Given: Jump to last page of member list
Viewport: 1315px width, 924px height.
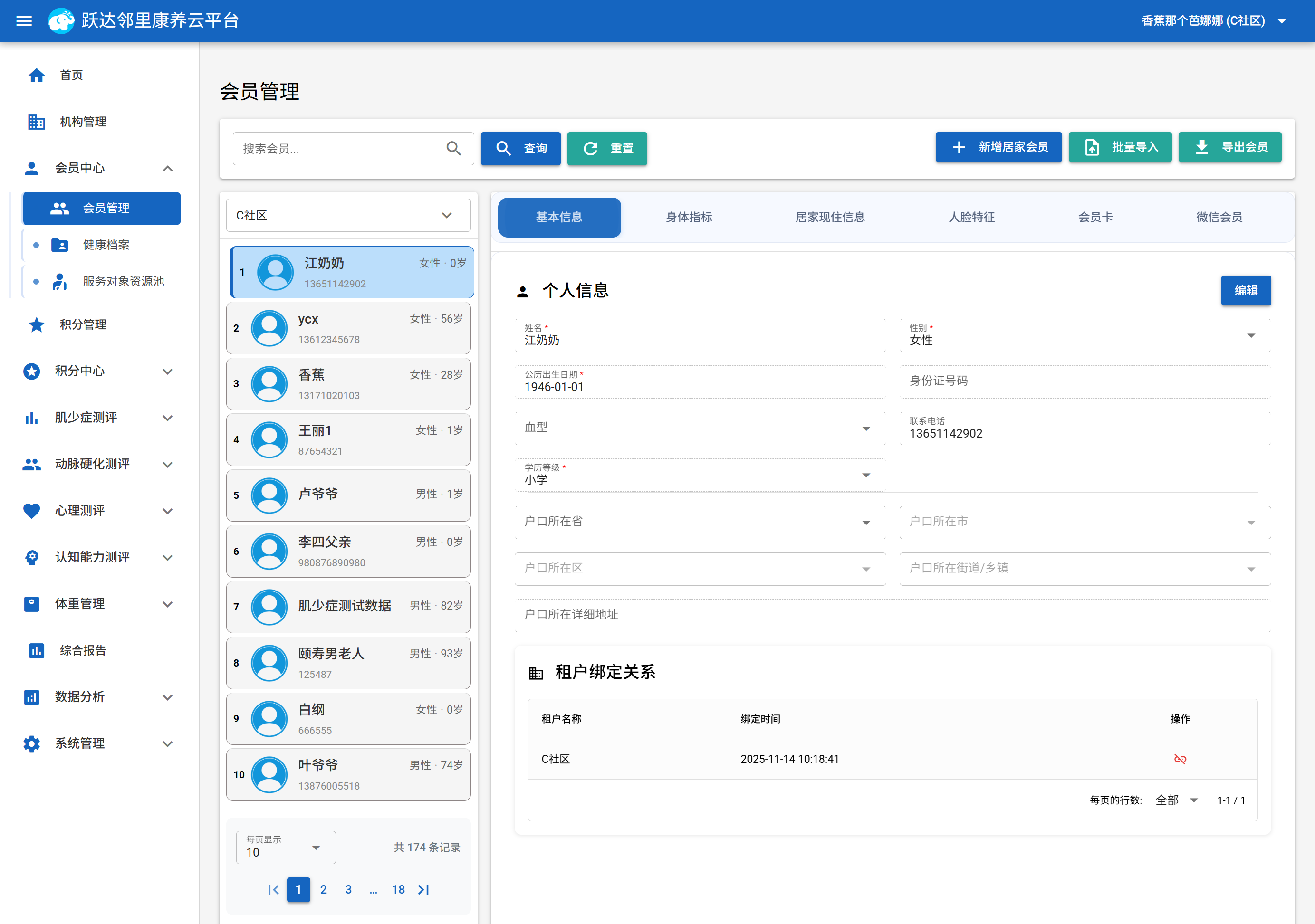Looking at the screenshot, I should pos(423,890).
